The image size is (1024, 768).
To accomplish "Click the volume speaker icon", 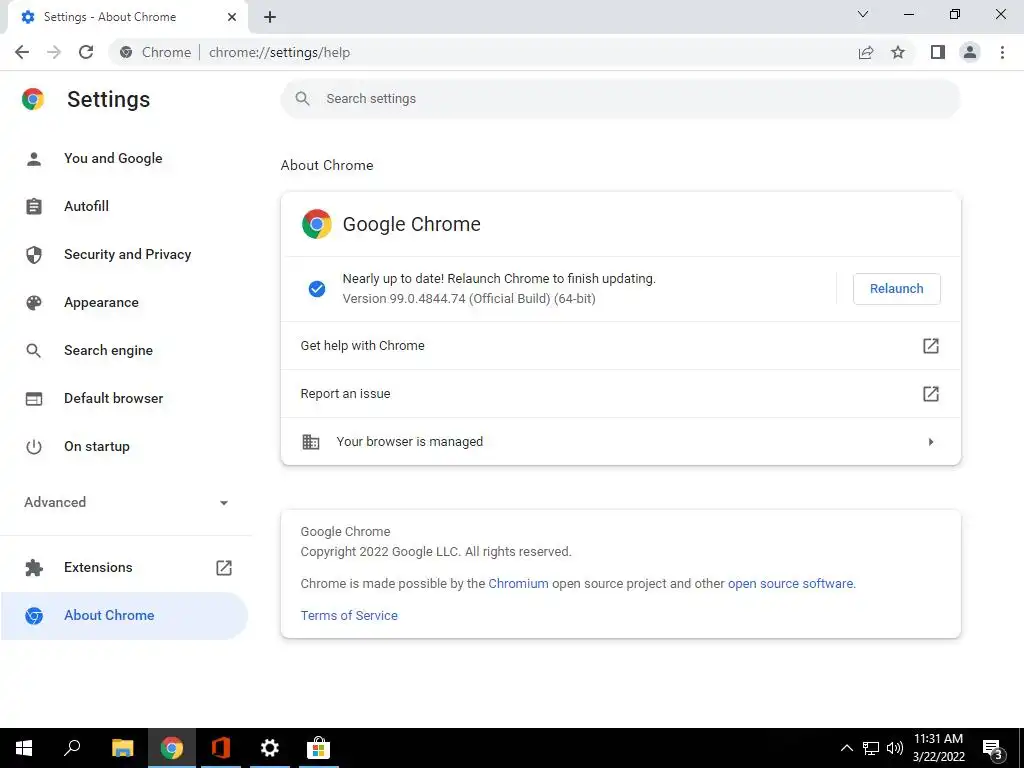I will (x=895, y=748).
